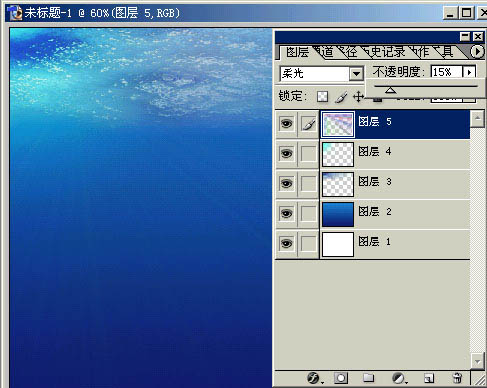Create new fill or adjustment layer
Image resolution: width=487 pixels, height=388 pixels.
pyautogui.click(x=399, y=378)
